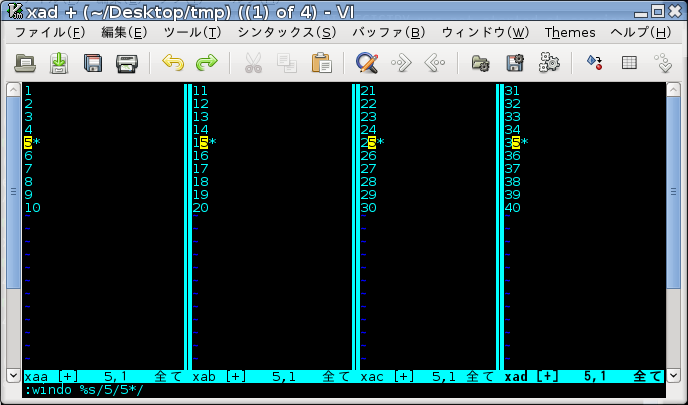Click the yellow Undo arrow
Viewport: 688px width, 405px height.
pyautogui.click(x=173, y=63)
